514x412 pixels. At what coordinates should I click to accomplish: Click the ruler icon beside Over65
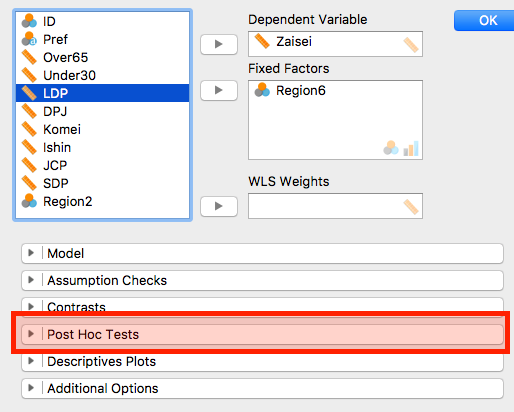(x=29, y=57)
